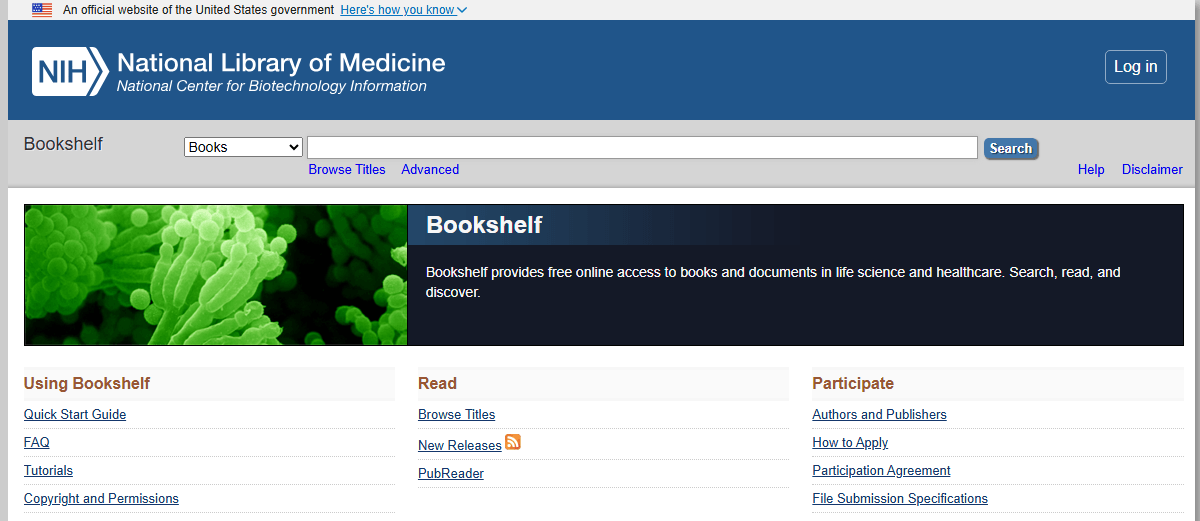Viewport: 1200px width, 521px height.
Task: Open the Help link
Action: [x=1091, y=170]
